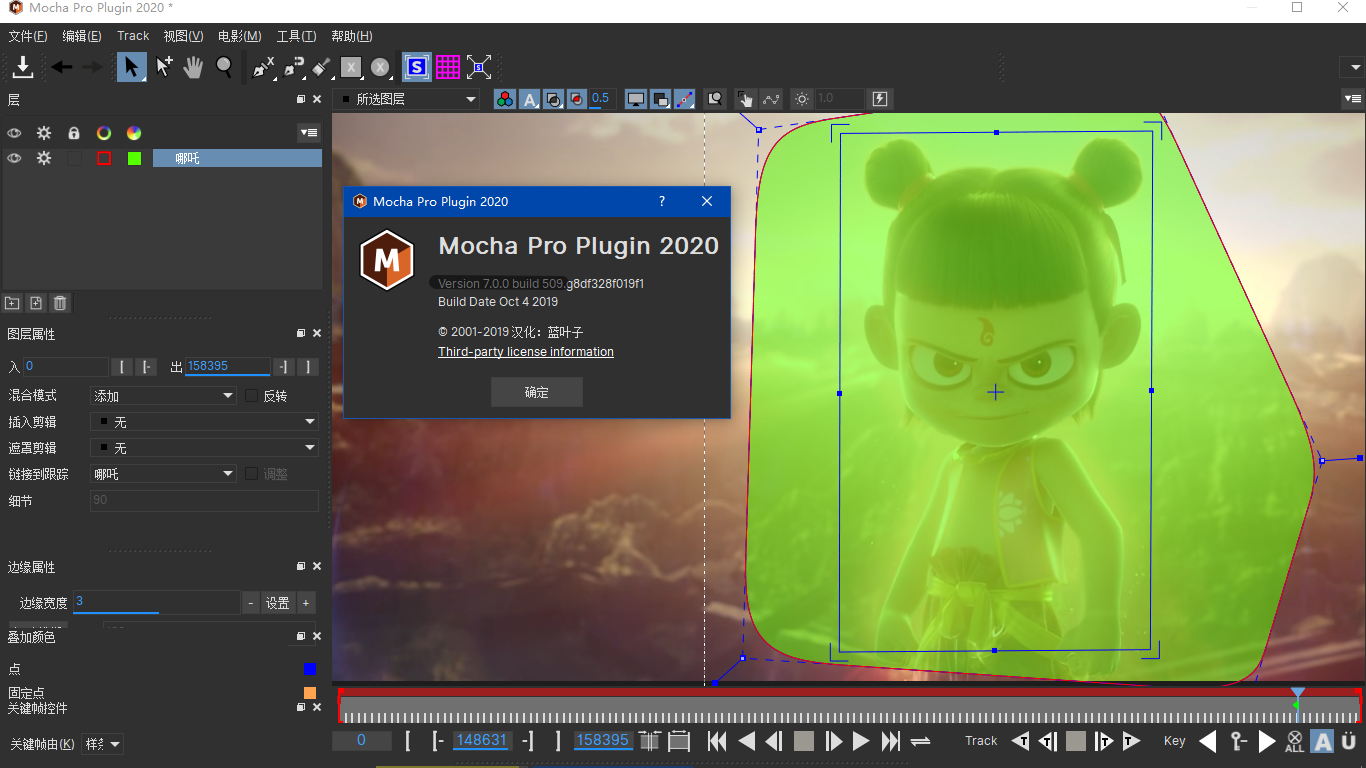Open the Third-party license information link
The width and height of the screenshot is (1366, 768).
pos(526,352)
